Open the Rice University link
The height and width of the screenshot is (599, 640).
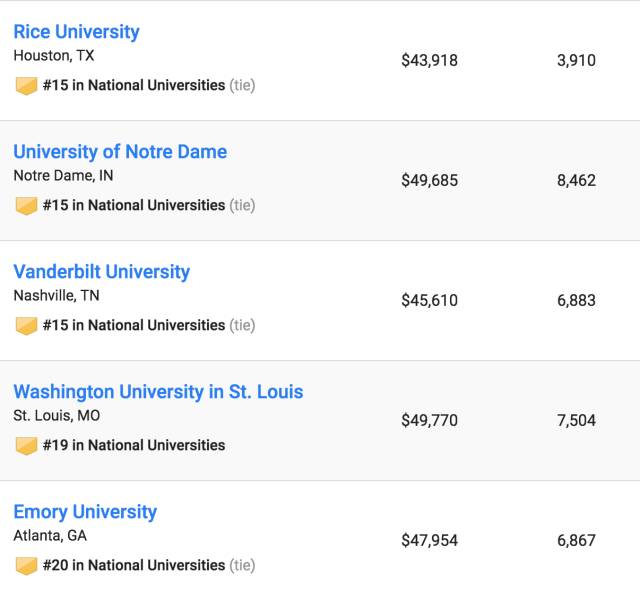tap(76, 32)
